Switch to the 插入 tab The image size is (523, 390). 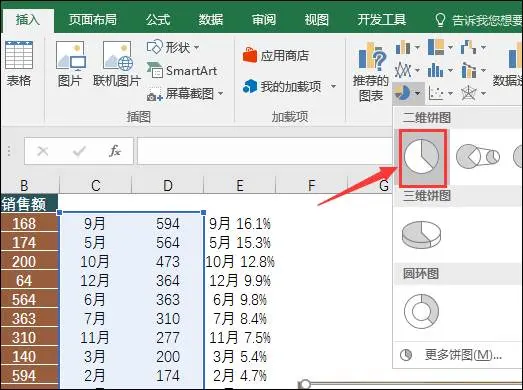point(28,20)
